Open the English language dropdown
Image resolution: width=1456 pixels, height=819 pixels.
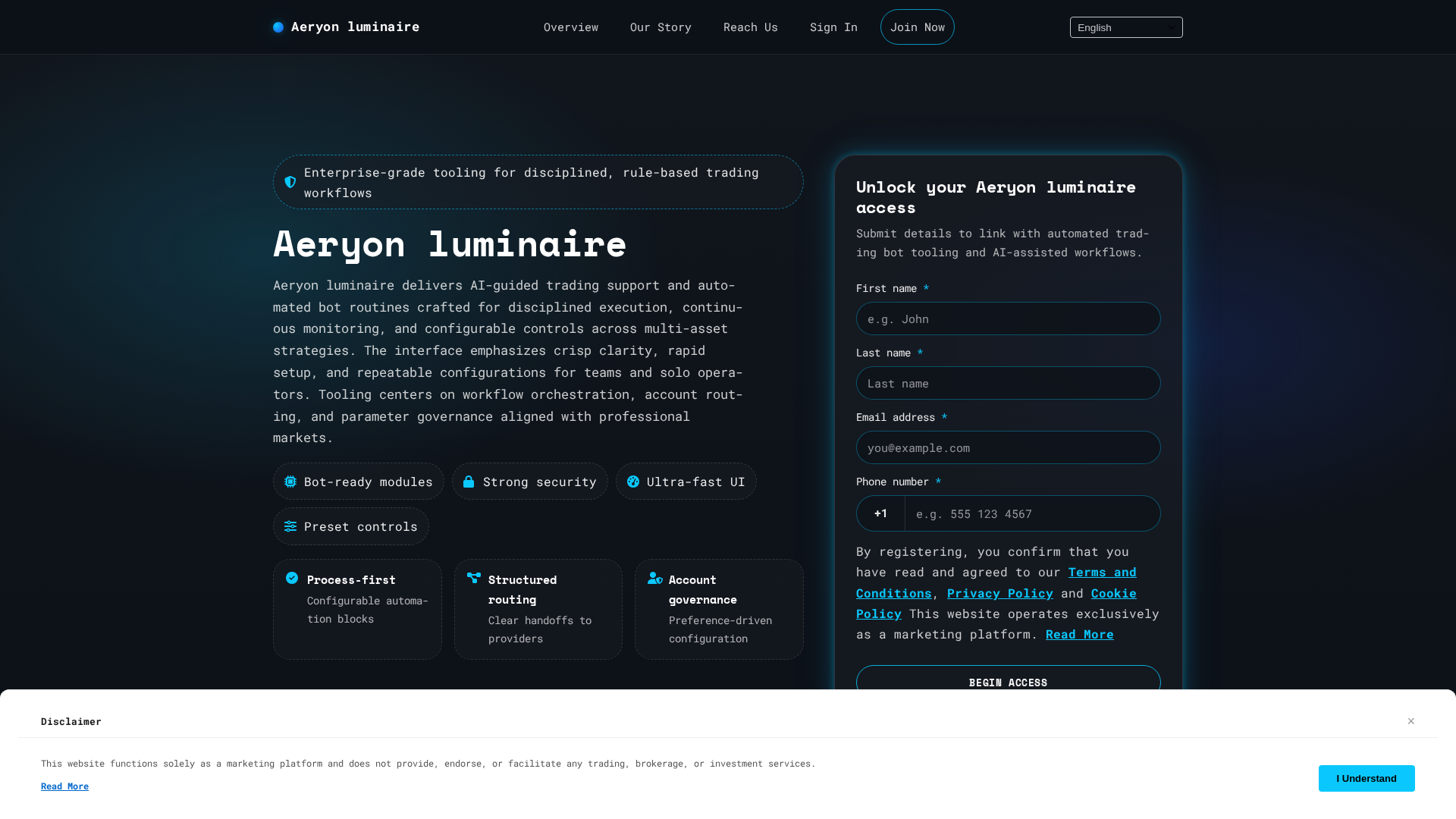click(x=1126, y=27)
